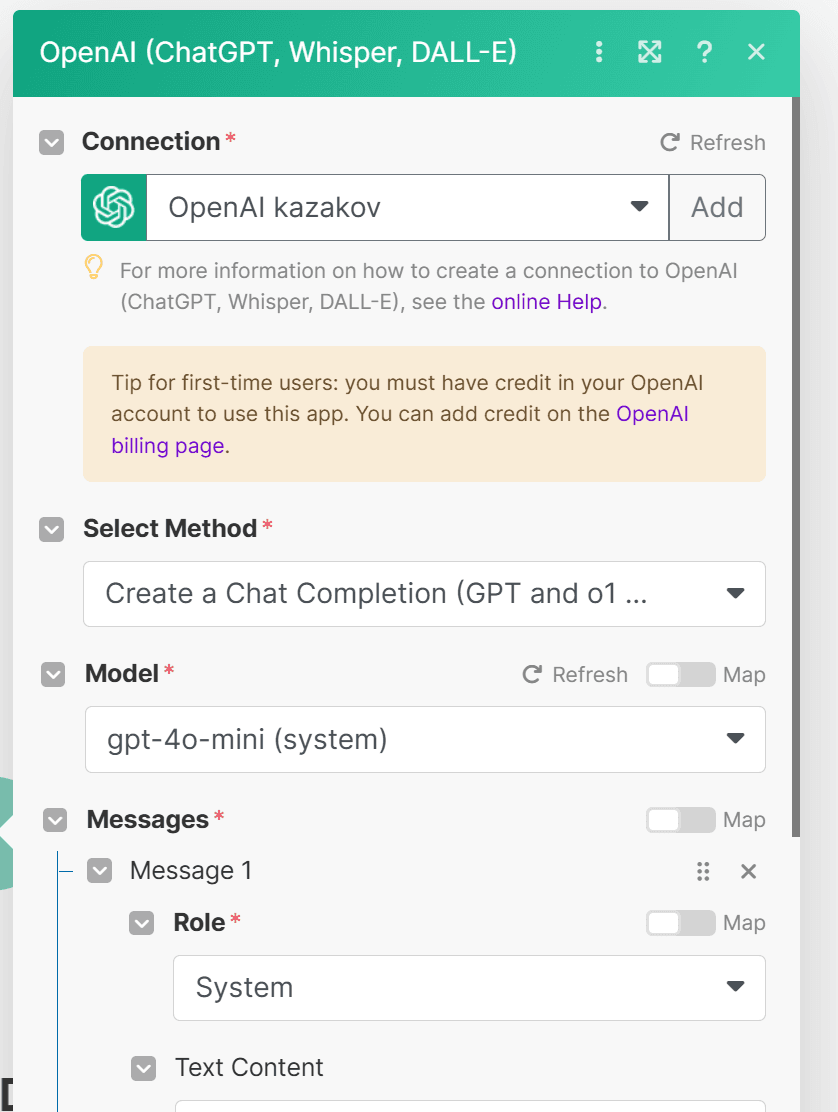The width and height of the screenshot is (838, 1112).
Task: Collapse the Connection section chevron
Action: [x=51, y=143]
